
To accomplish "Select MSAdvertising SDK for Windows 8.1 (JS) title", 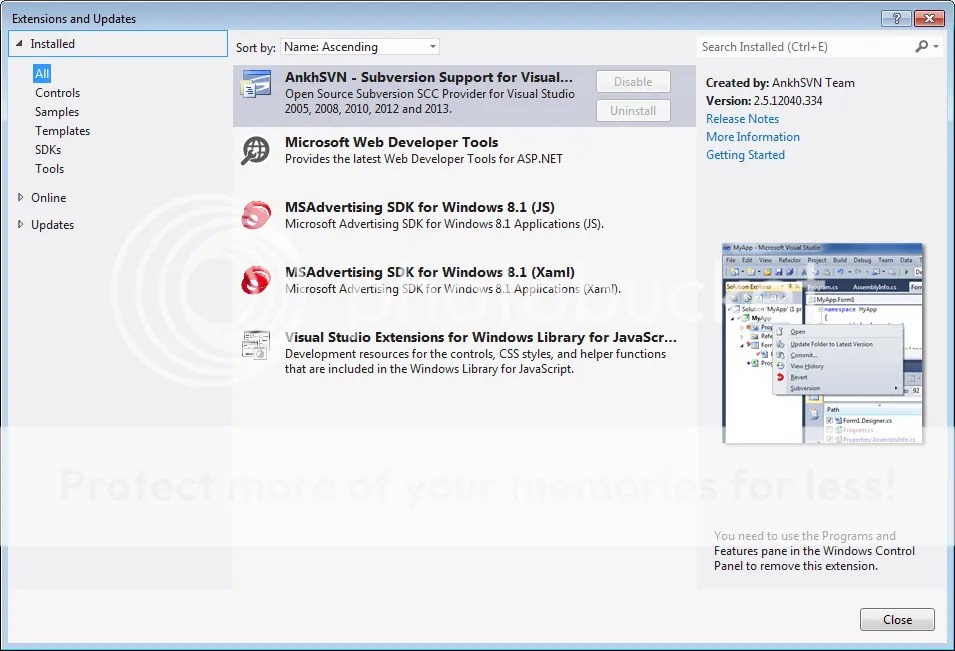I will (x=420, y=207).
